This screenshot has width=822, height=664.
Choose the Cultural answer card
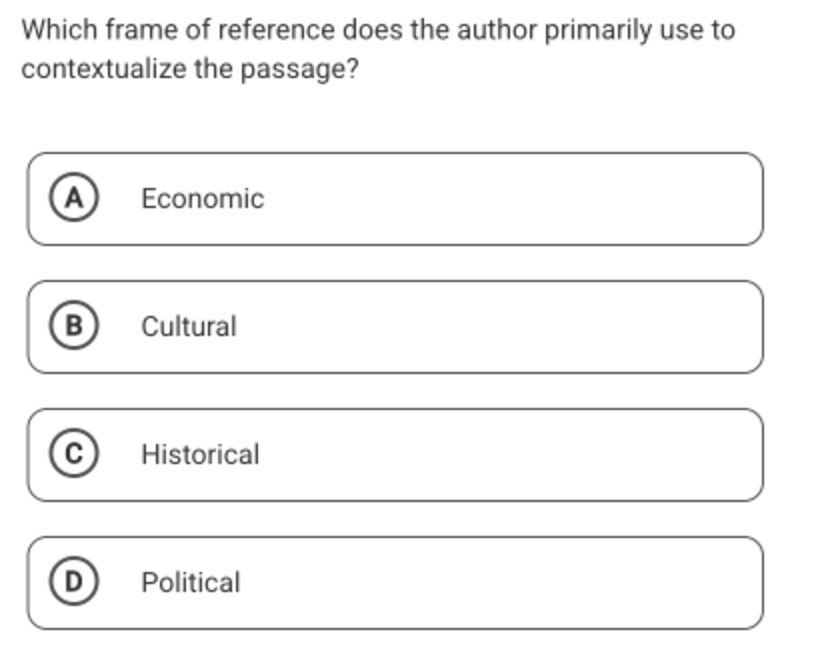(x=395, y=327)
